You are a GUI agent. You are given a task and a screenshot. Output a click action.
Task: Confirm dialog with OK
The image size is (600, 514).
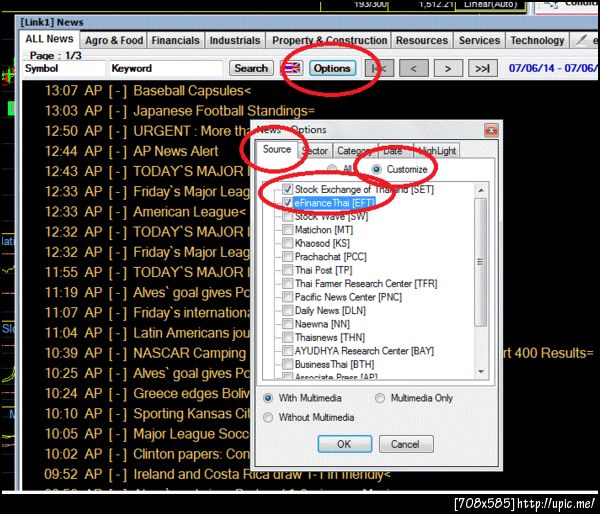point(344,444)
